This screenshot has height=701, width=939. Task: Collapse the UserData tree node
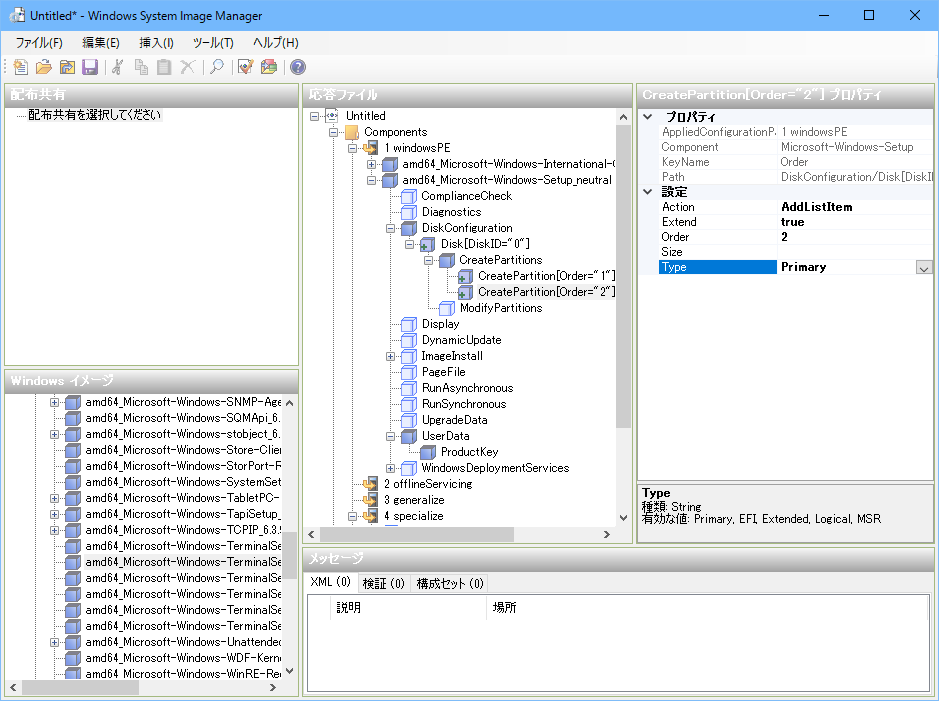click(390, 436)
